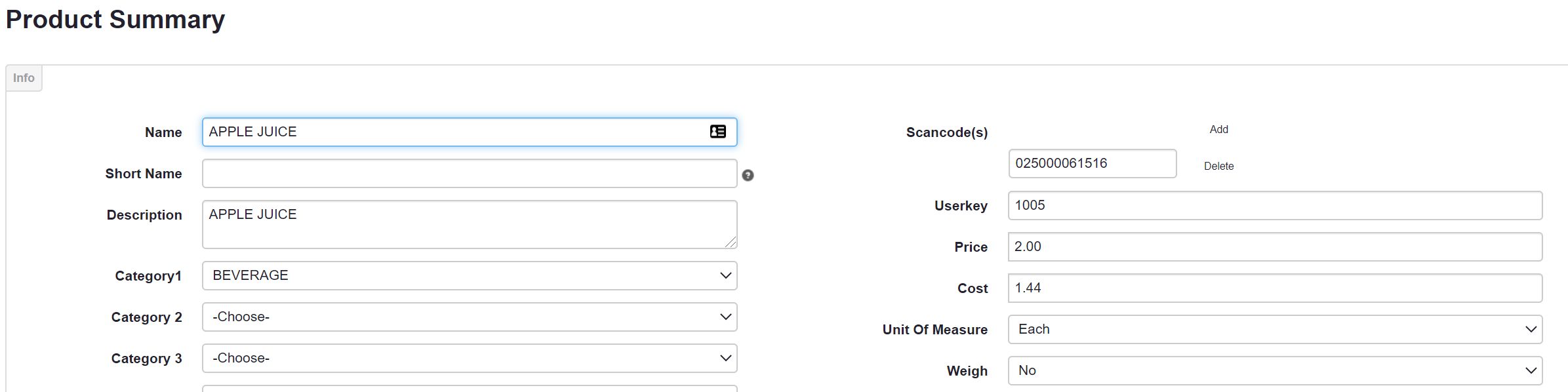This screenshot has height=392, width=1568.
Task: Focus the Name field with APPLE JUICE
Action: [x=452, y=132]
